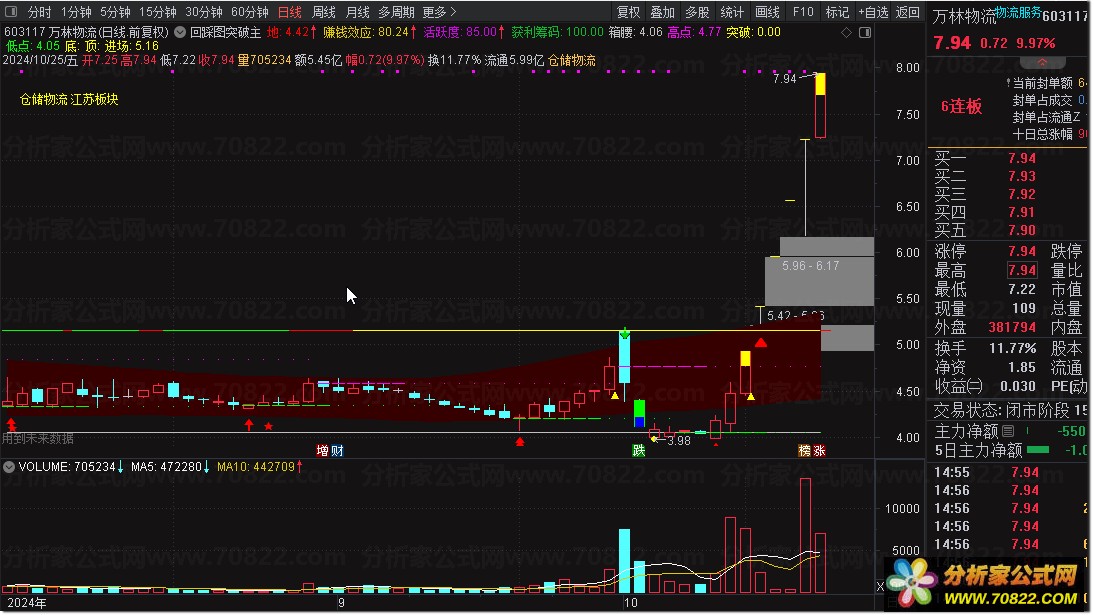
Task: Click the MA10: 442709 label
Action: (x=255, y=466)
